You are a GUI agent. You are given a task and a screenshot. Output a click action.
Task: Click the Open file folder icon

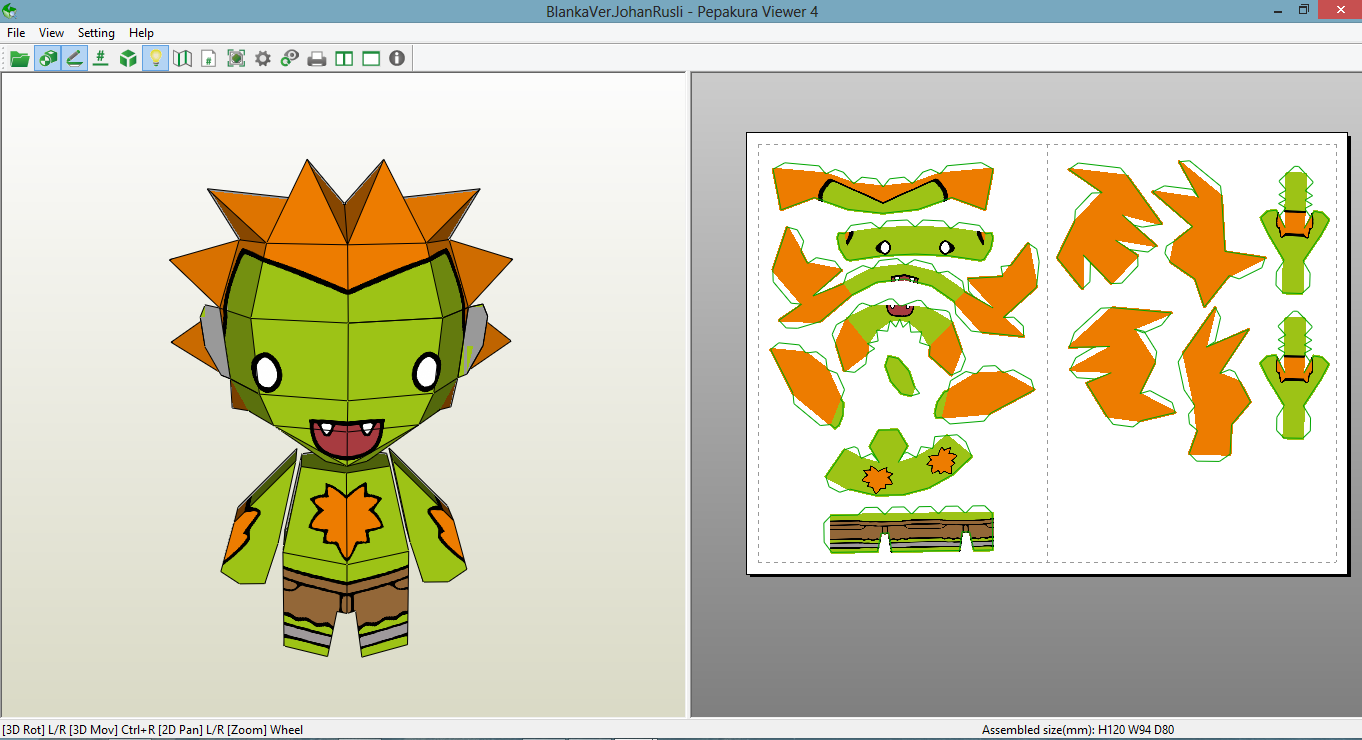(19, 59)
